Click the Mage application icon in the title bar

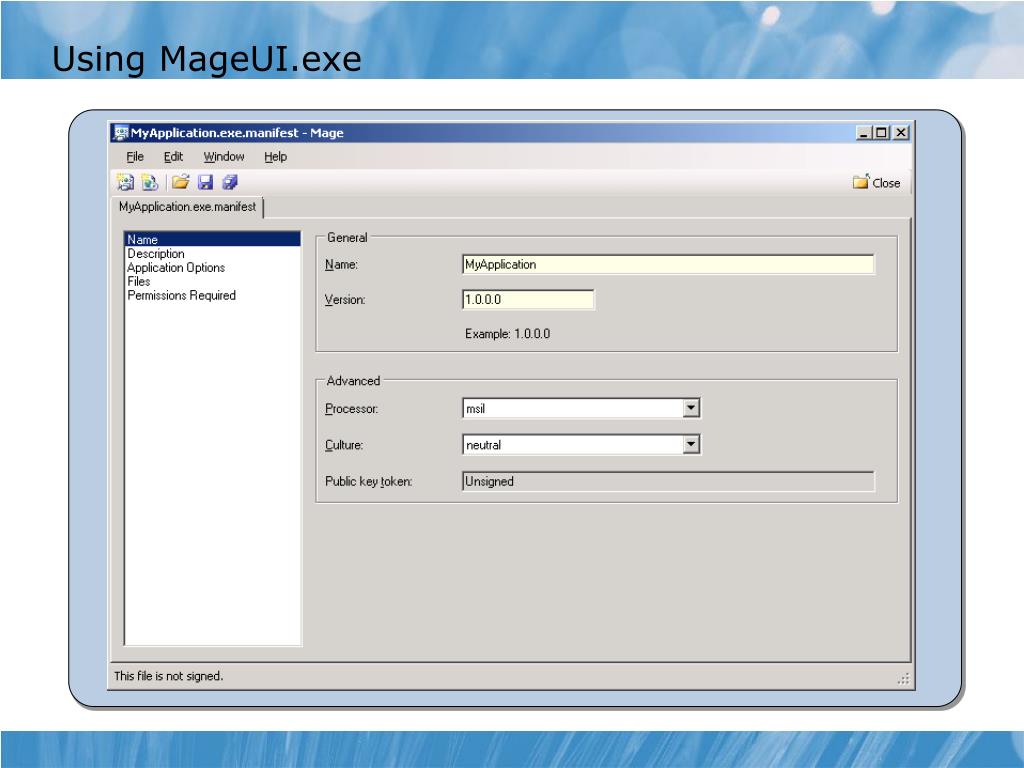pyautogui.click(x=120, y=133)
